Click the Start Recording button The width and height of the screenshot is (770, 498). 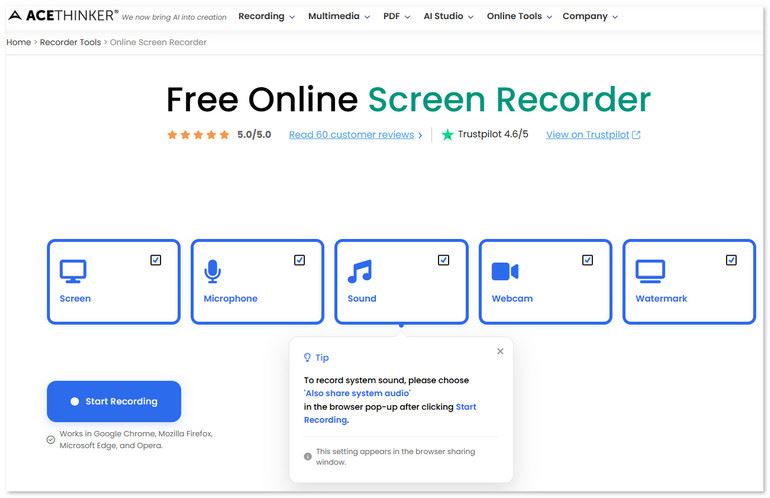[x=114, y=401]
